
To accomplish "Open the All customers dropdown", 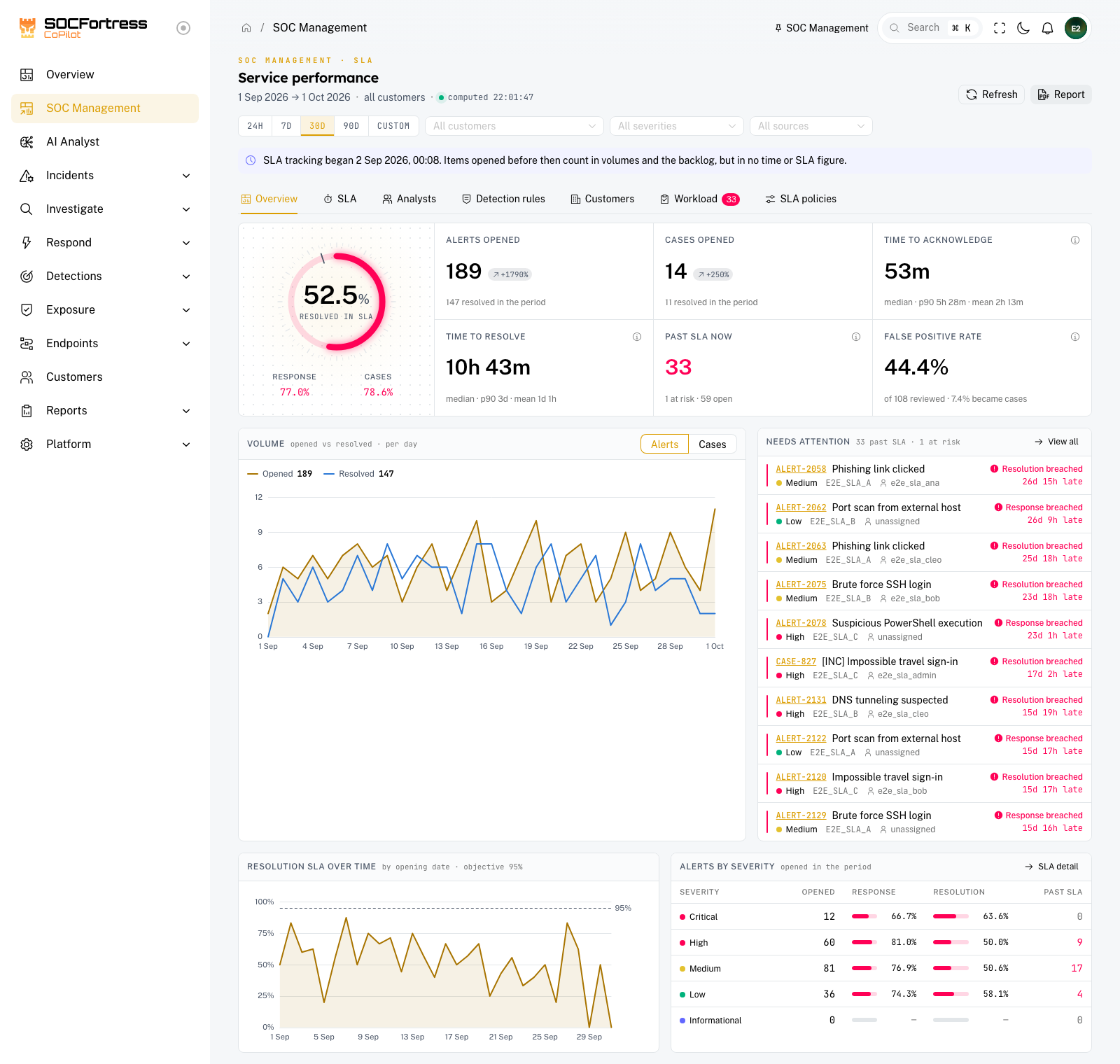I will (514, 126).
